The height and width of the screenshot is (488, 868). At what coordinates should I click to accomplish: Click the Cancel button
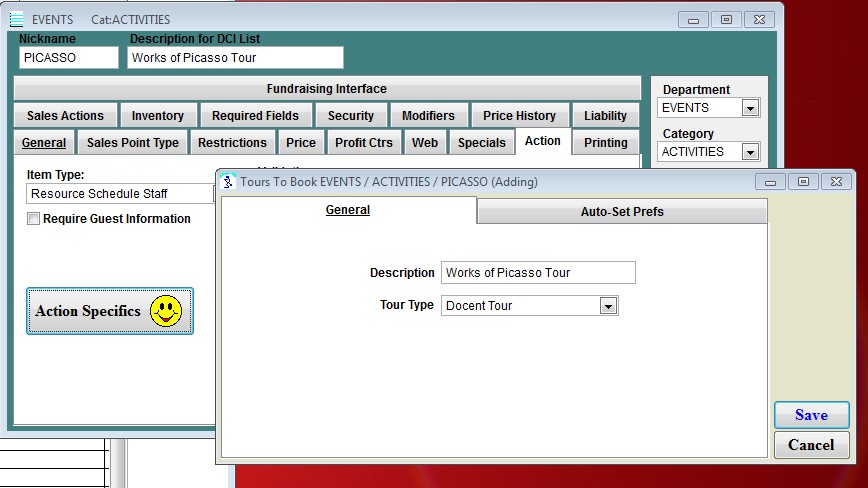click(x=811, y=445)
